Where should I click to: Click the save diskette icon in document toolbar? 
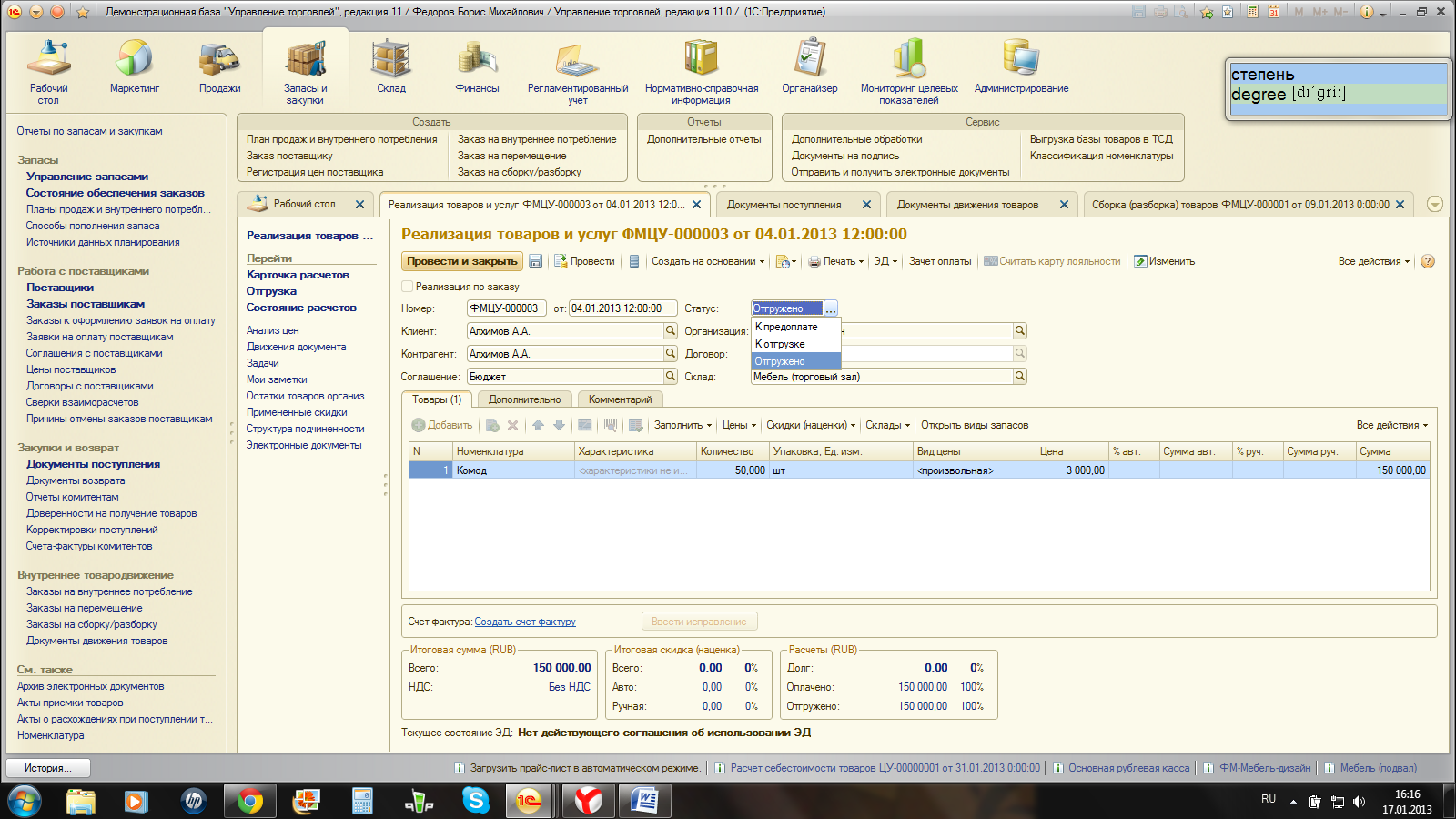[535, 261]
